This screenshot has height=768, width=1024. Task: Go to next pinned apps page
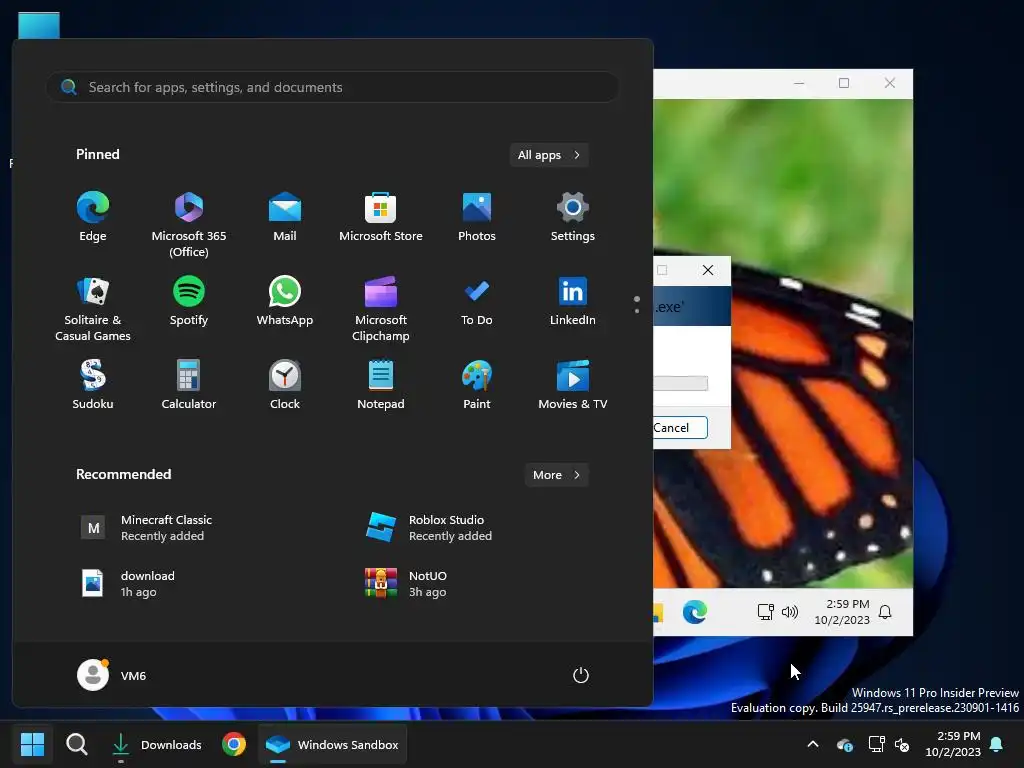[x=637, y=311]
